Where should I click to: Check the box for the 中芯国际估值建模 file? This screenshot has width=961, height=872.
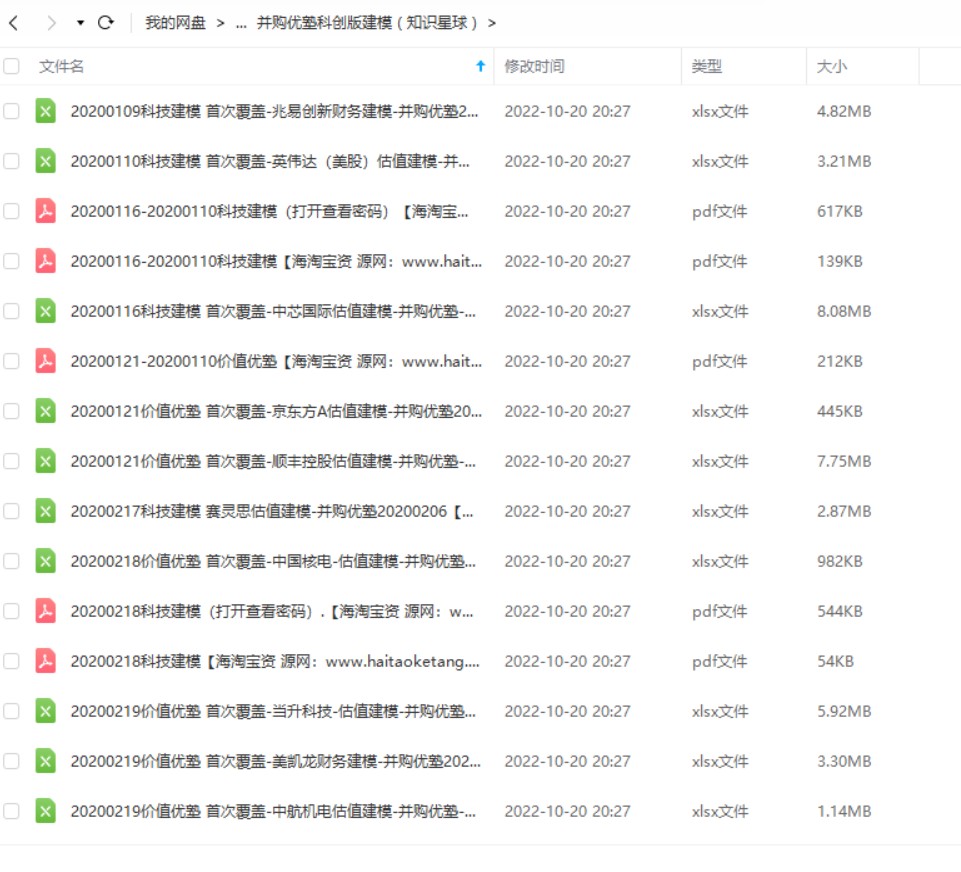pos(11,311)
